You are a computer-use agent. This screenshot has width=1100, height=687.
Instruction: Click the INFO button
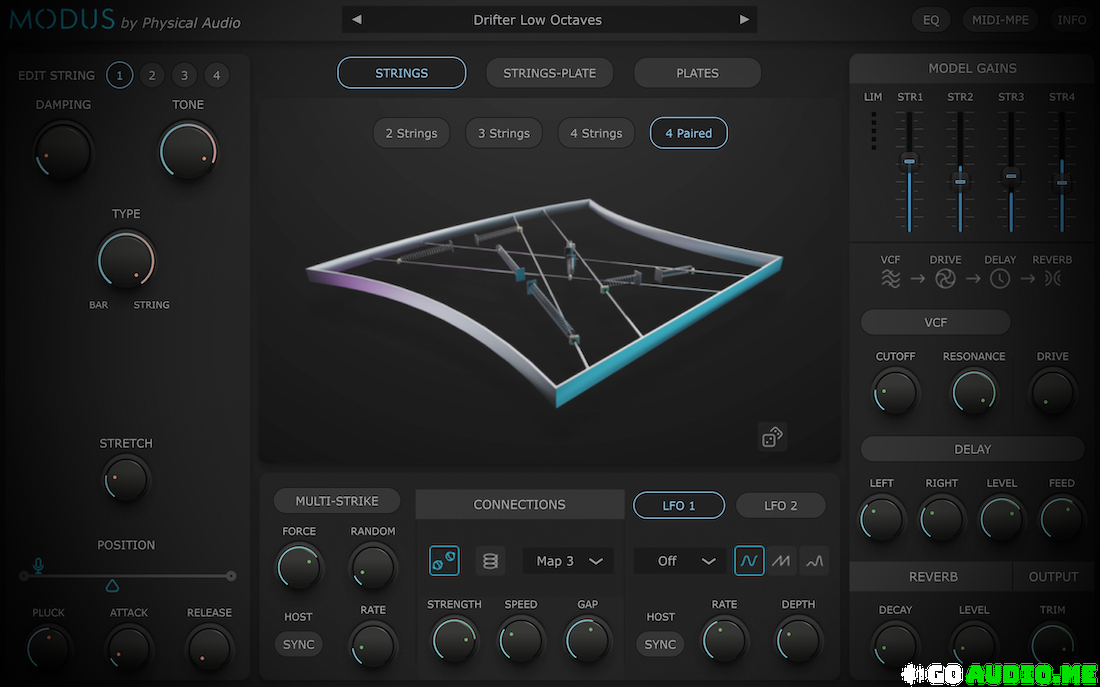(1072, 20)
